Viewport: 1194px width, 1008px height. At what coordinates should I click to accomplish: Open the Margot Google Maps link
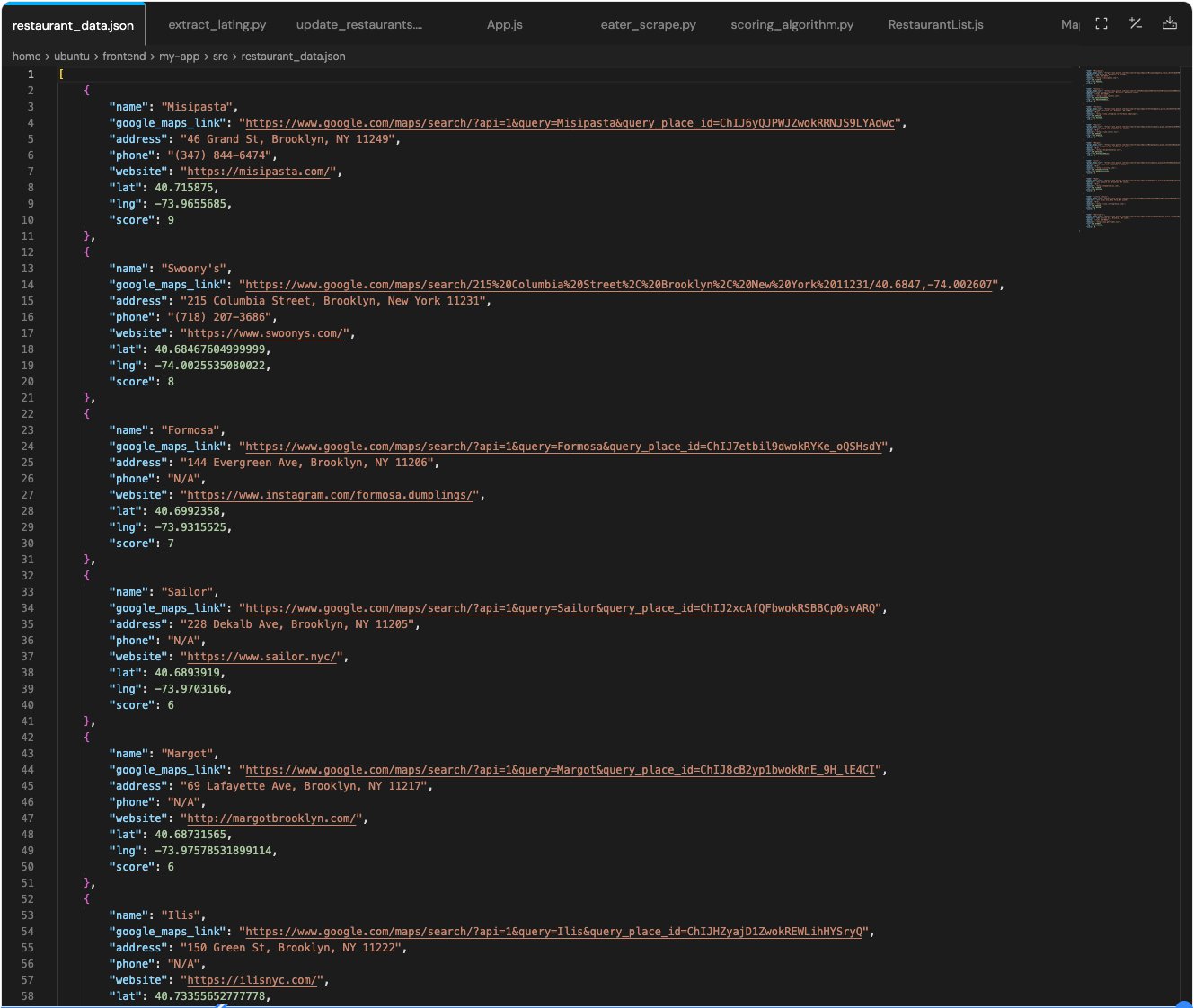tap(561, 770)
